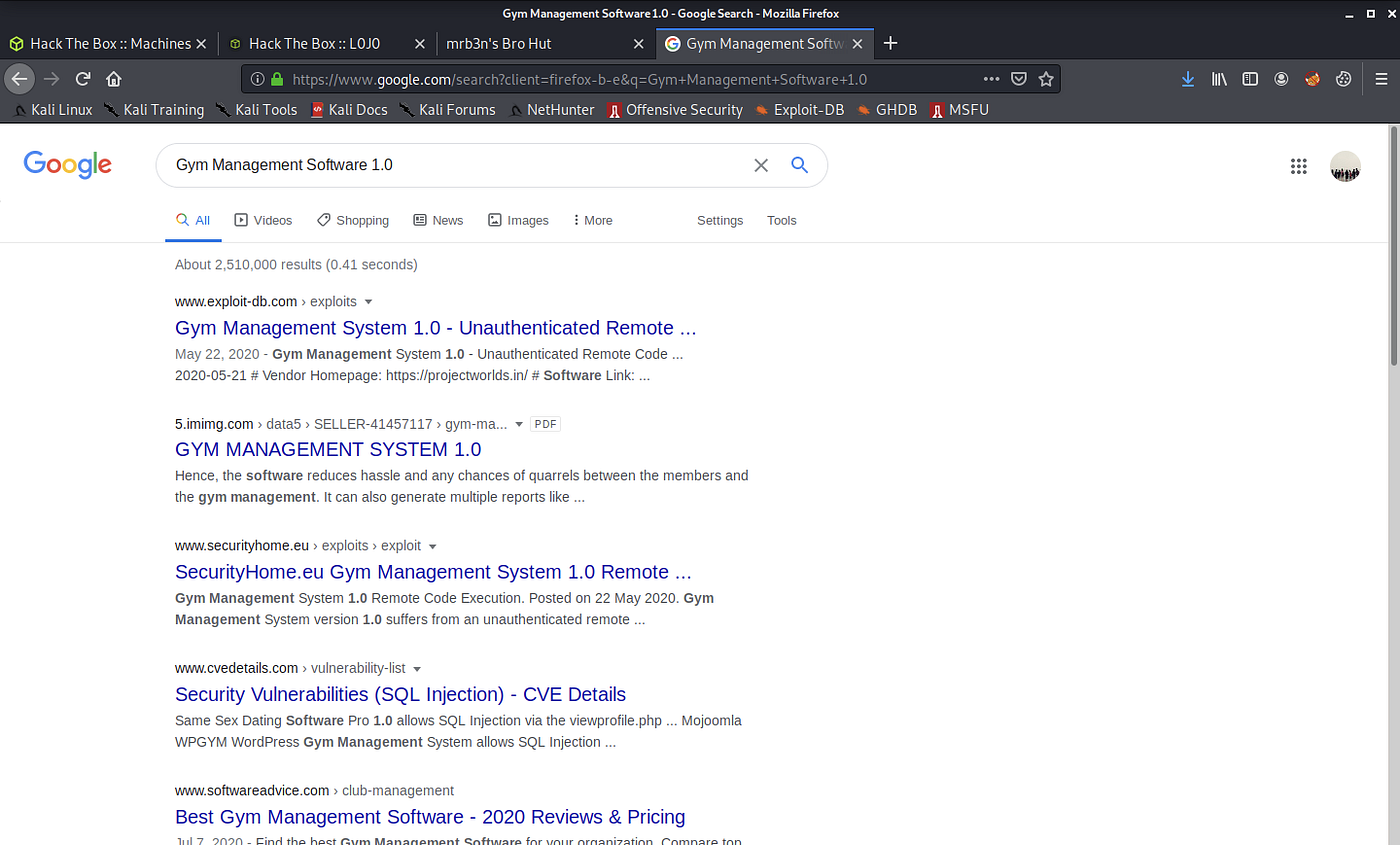Open page actions three-dot menu in URL bar

(991, 79)
